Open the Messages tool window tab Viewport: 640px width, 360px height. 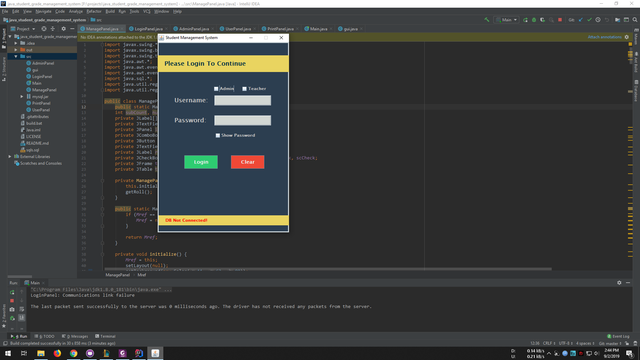click(75, 336)
